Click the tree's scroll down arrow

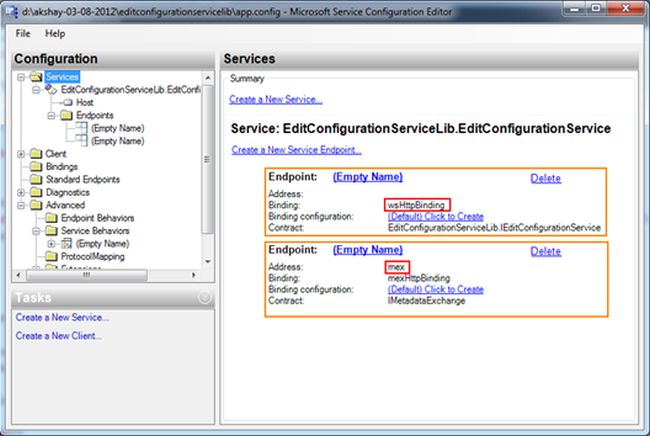[208, 262]
